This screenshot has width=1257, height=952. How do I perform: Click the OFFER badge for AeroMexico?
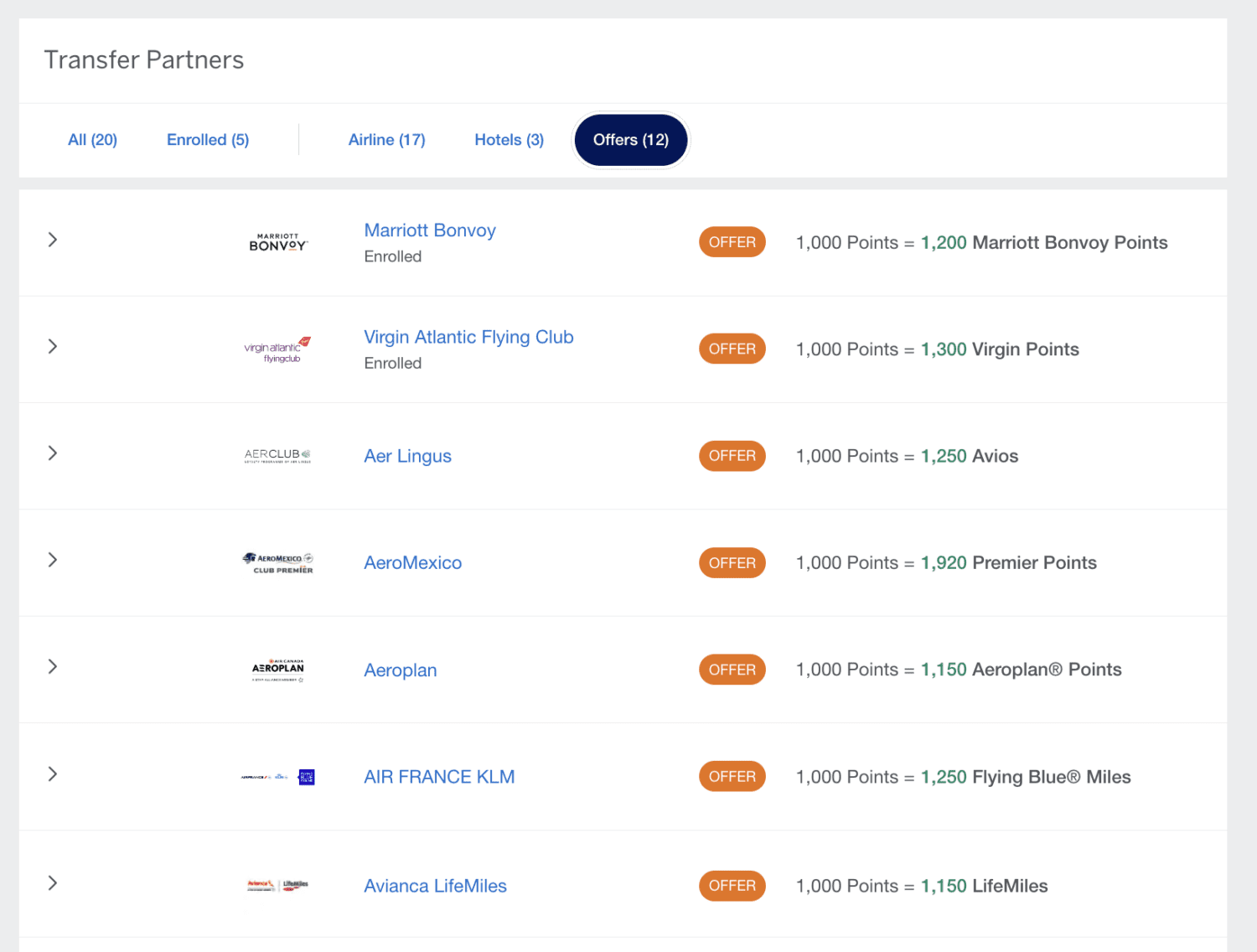click(x=732, y=563)
